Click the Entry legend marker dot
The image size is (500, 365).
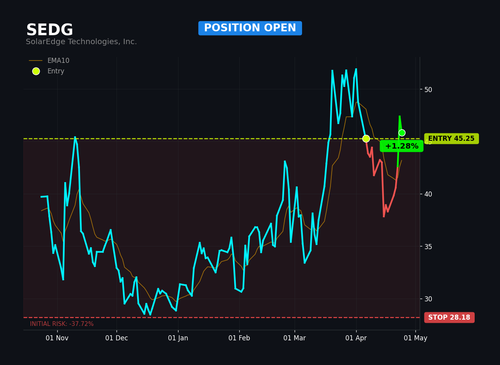(36, 71)
